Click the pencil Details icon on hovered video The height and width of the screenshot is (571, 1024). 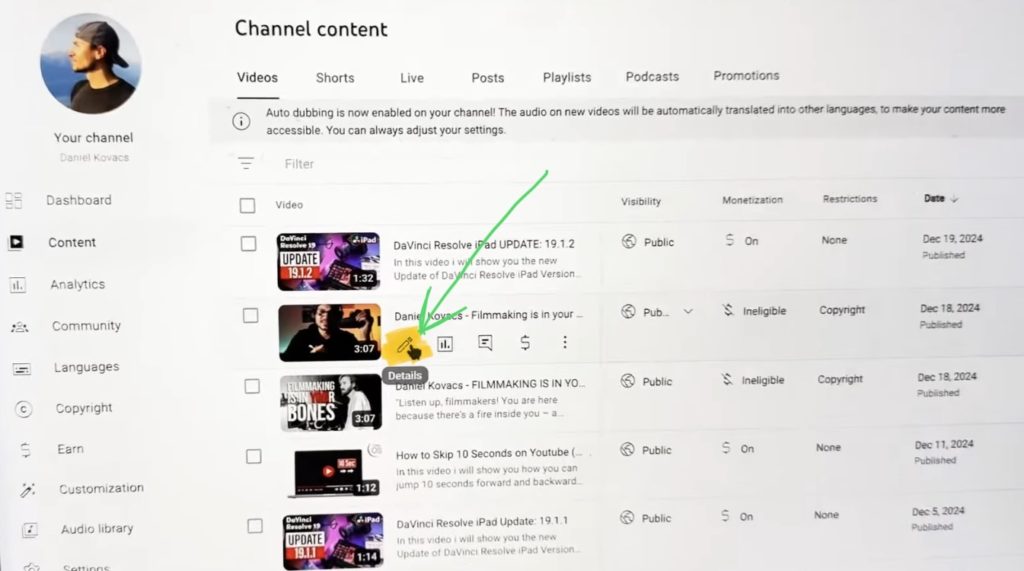[405, 344]
